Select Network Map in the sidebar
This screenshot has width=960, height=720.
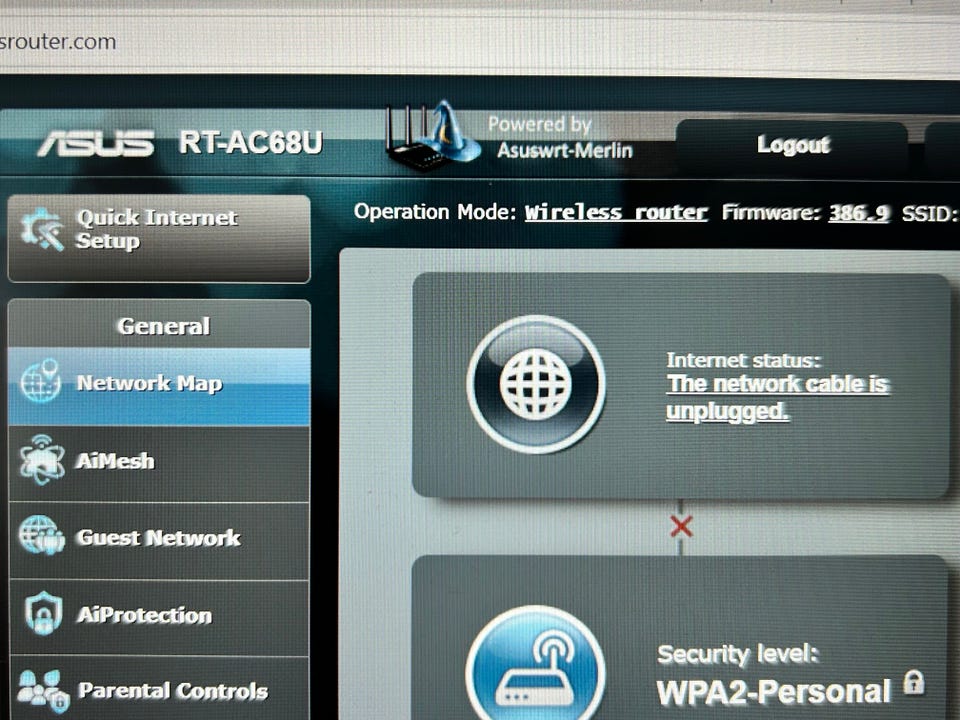[159, 386]
